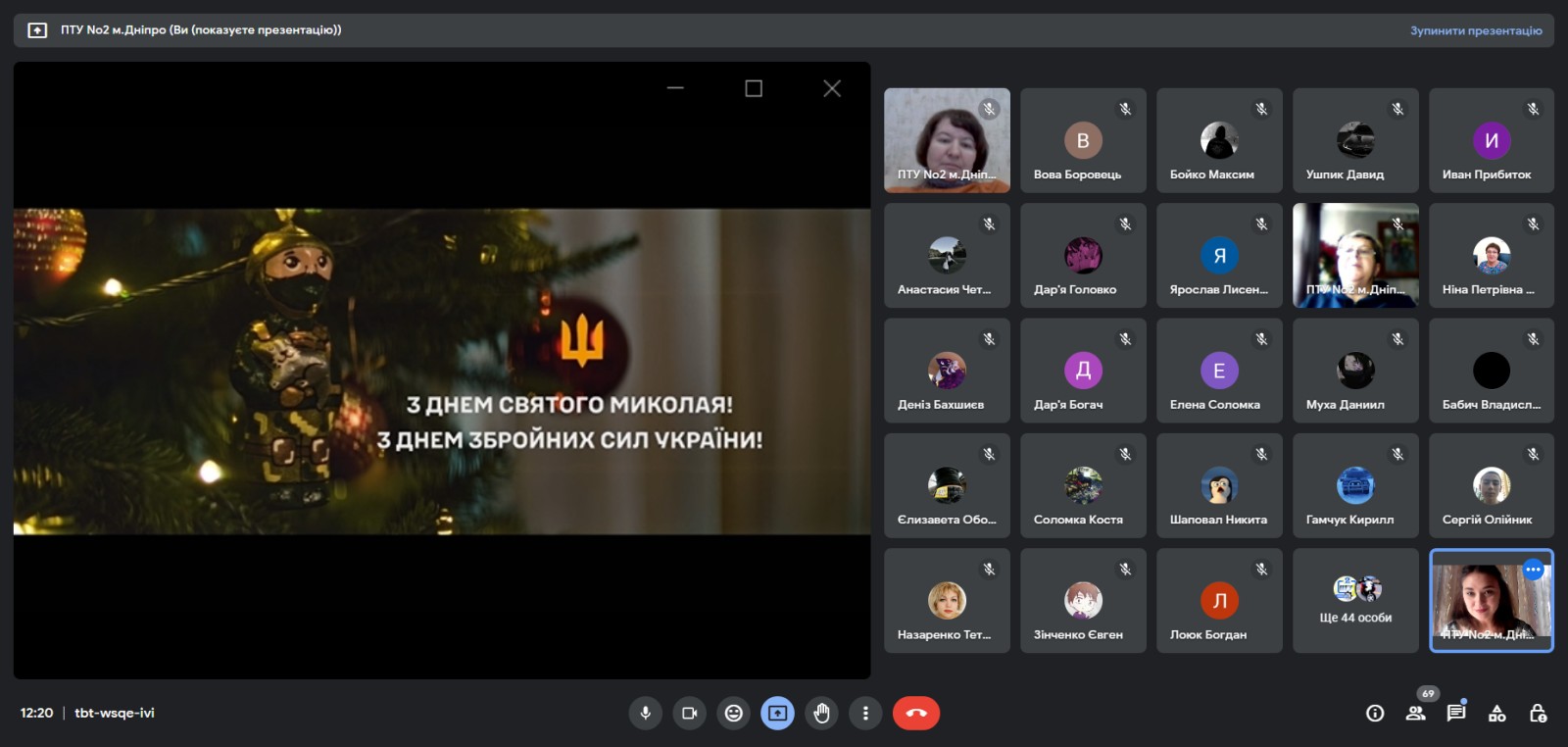
Task: Select the video tile of woman in orange
Action: tap(947, 140)
